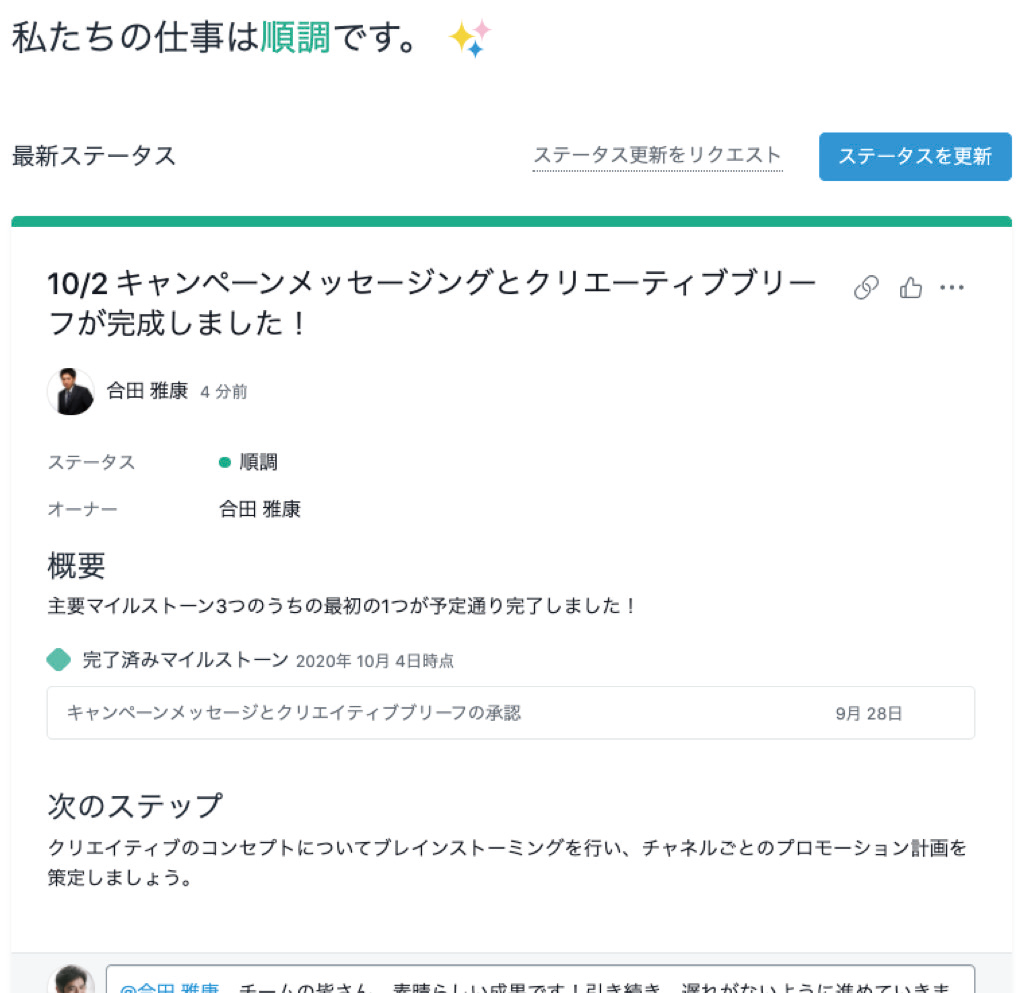The height and width of the screenshot is (993, 1022).
Task: Copy the status update link
Action: click(x=865, y=287)
